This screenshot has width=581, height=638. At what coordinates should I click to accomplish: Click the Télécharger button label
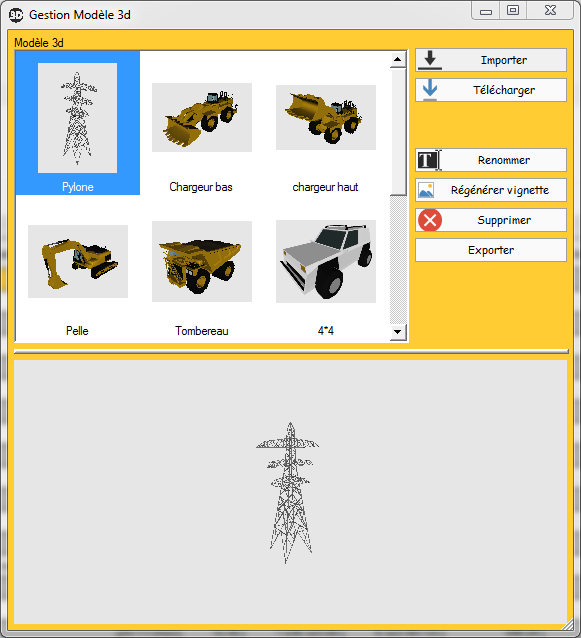click(504, 90)
